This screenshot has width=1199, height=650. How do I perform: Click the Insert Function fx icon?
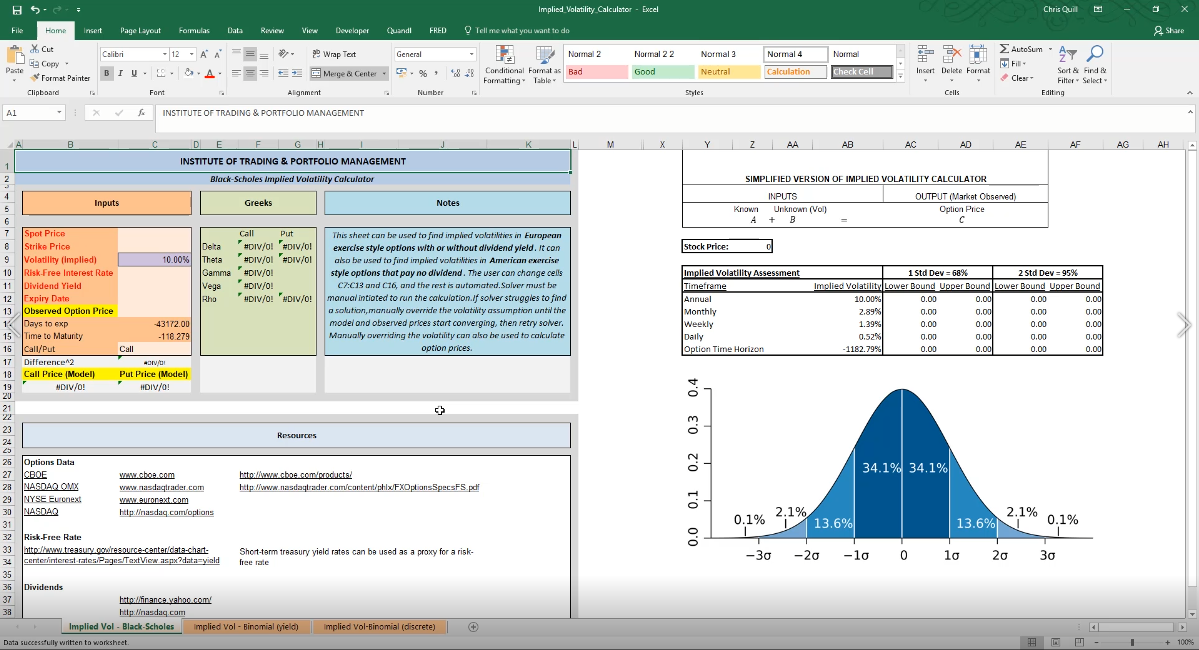pos(142,113)
